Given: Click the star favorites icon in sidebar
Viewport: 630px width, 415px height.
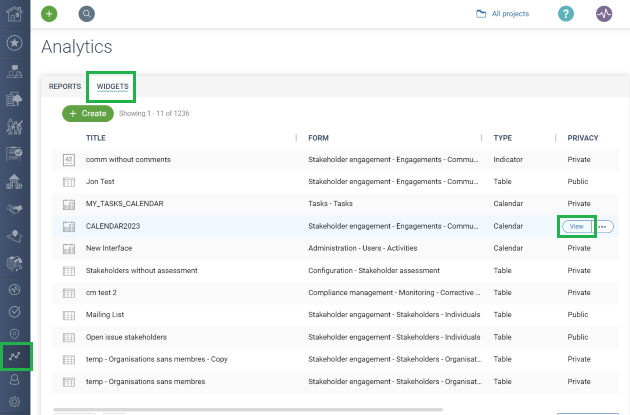Looking at the screenshot, I should pyautogui.click(x=15, y=44).
